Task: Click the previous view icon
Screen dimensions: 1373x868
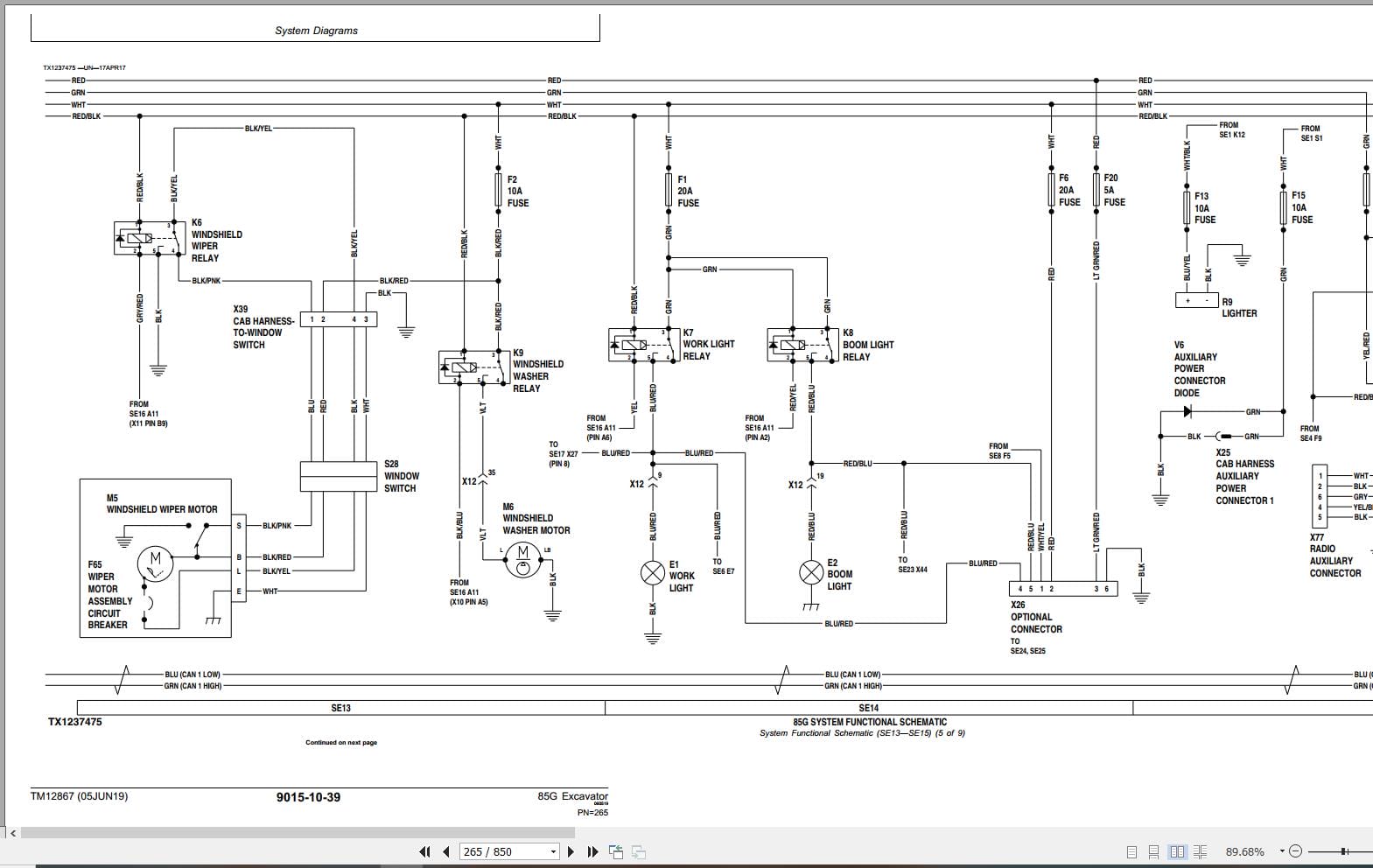Action: (x=616, y=851)
